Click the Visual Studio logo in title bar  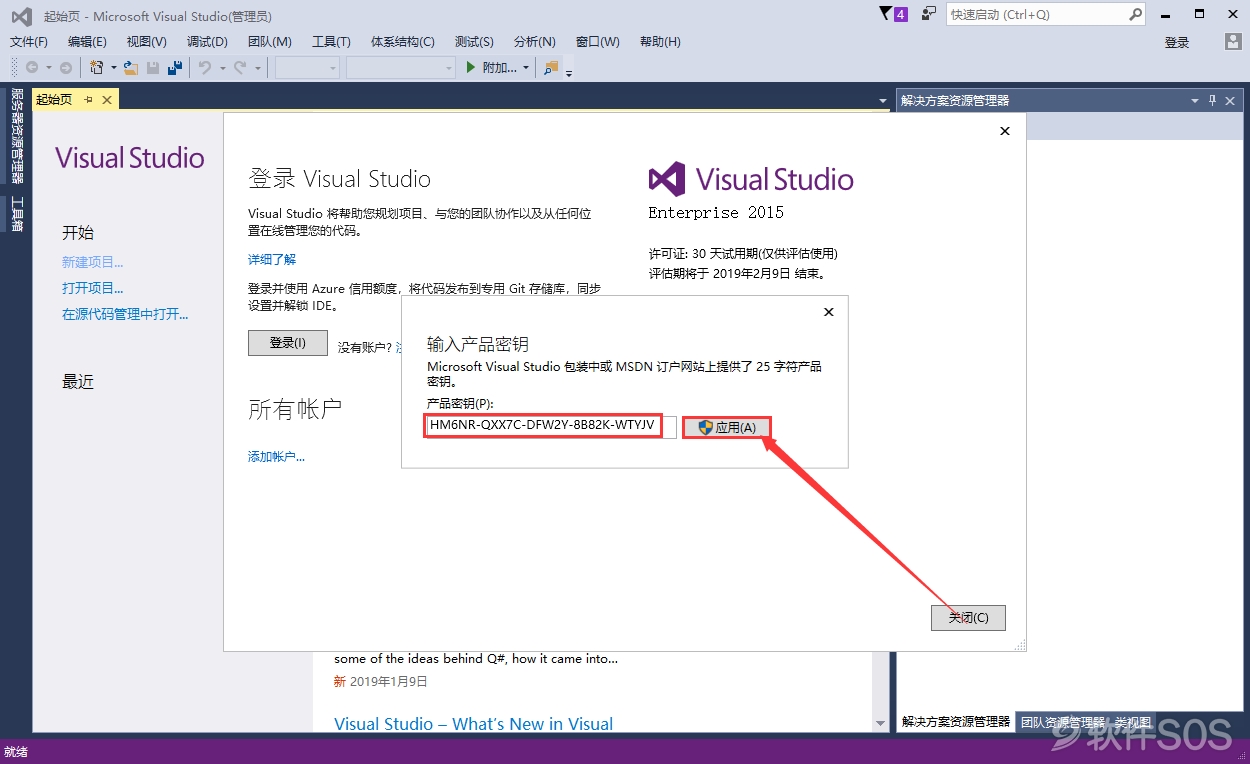click(22, 16)
